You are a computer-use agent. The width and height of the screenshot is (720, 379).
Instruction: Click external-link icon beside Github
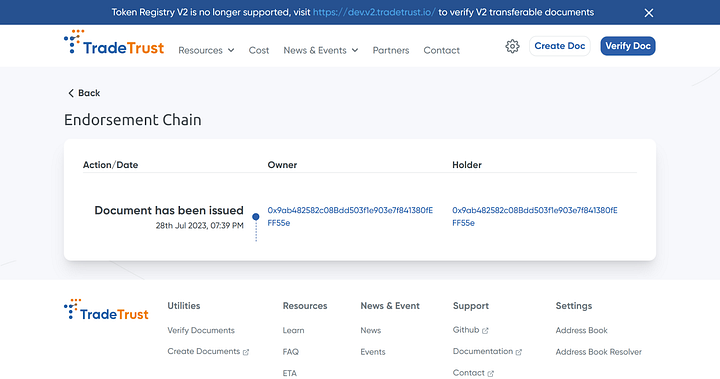pyautogui.click(x=485, y=331)
